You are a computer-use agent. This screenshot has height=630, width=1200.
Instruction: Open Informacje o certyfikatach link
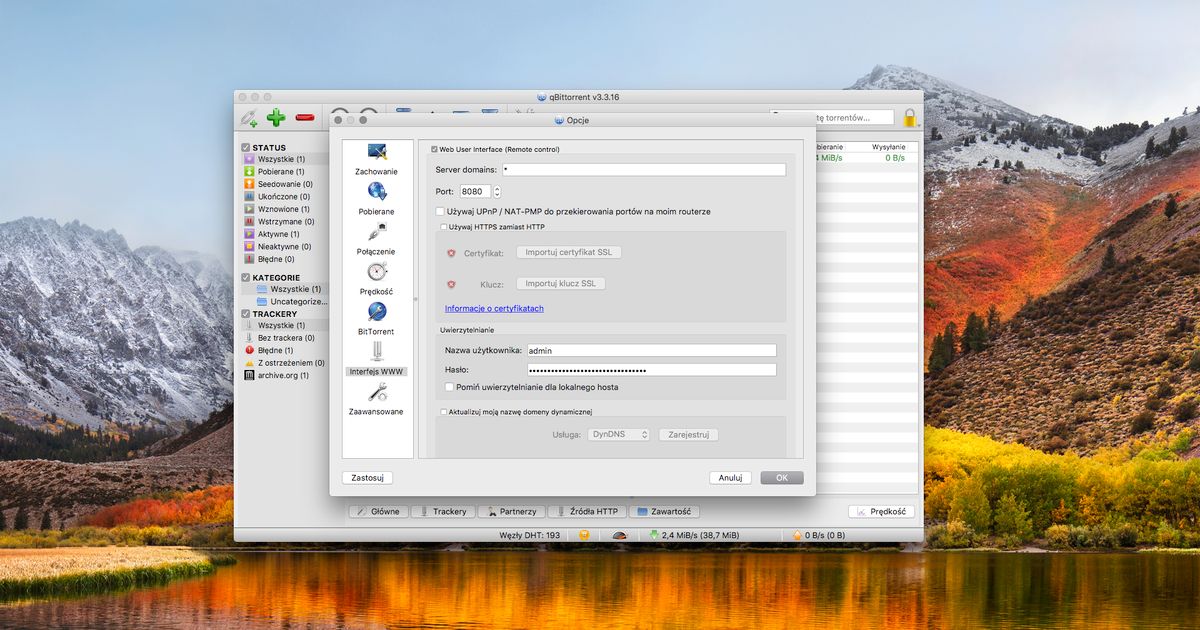point(493,308)
